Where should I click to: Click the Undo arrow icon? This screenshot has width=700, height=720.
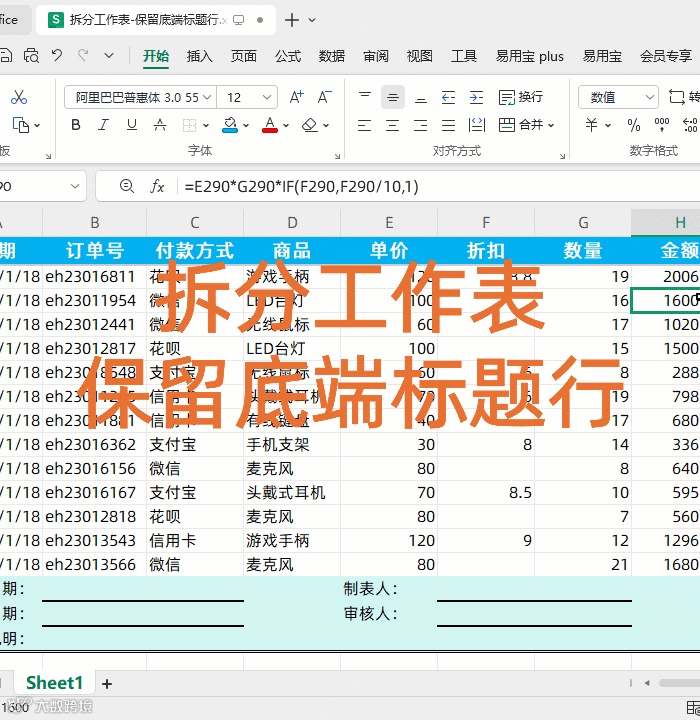tap(57, 56)
